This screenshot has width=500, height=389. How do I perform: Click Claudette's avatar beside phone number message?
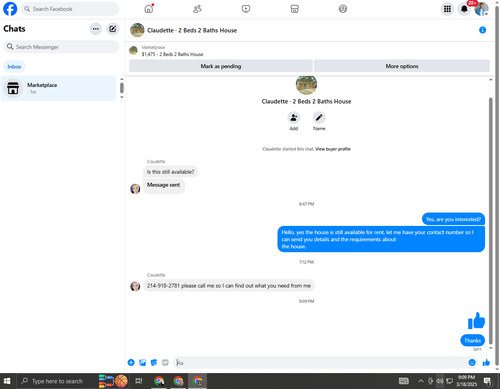coord(135,286)
